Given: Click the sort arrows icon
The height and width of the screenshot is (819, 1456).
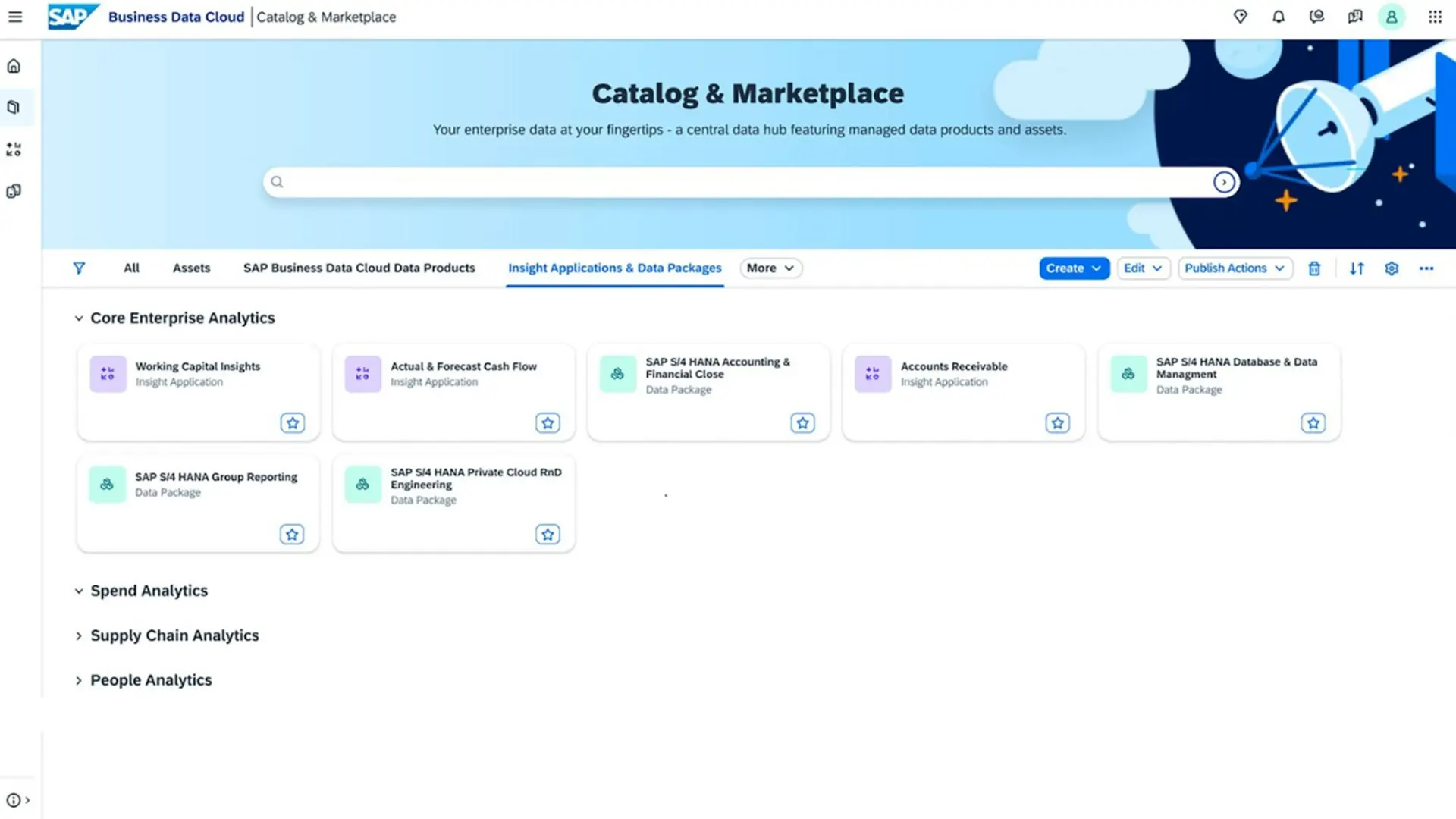Looking at the screenshot, I should (1357, 268).
